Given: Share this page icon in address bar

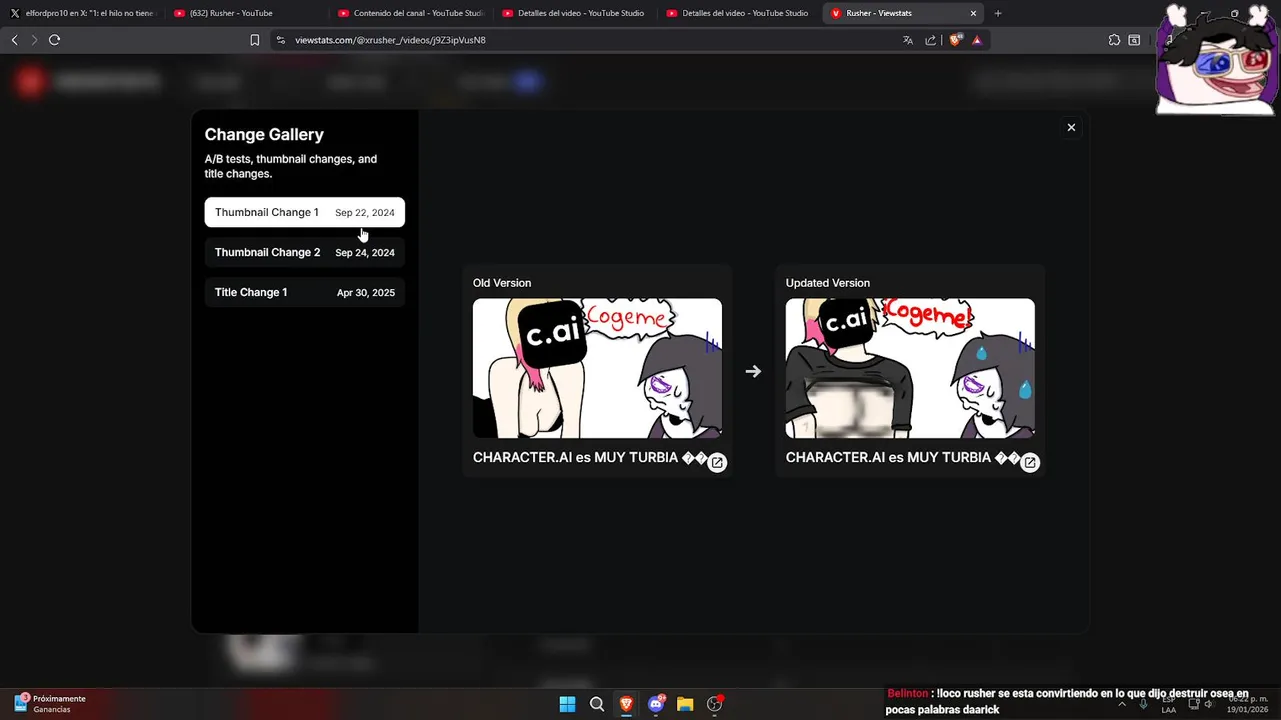Looking at the screenshot, I should coord(931,40).
